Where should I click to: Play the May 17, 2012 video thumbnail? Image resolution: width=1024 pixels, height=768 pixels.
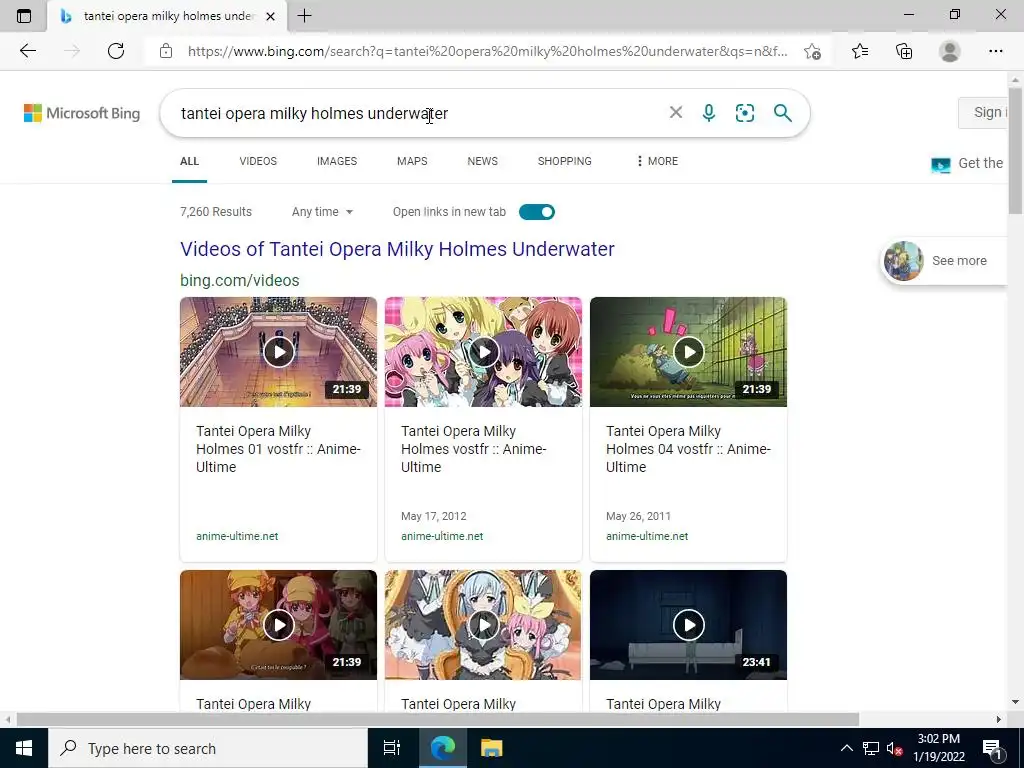click(x=483, y=352)
